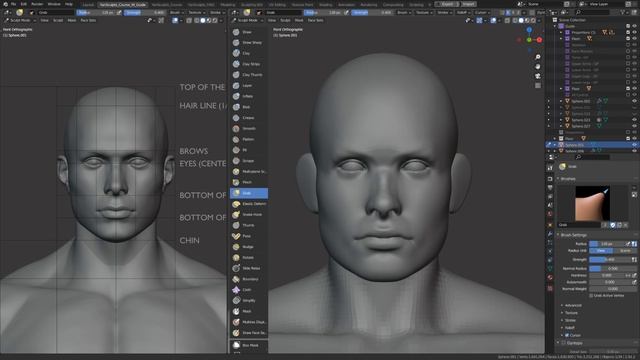Select the Clay Thumb brush

pyautogui.click(x=249, y=75)
